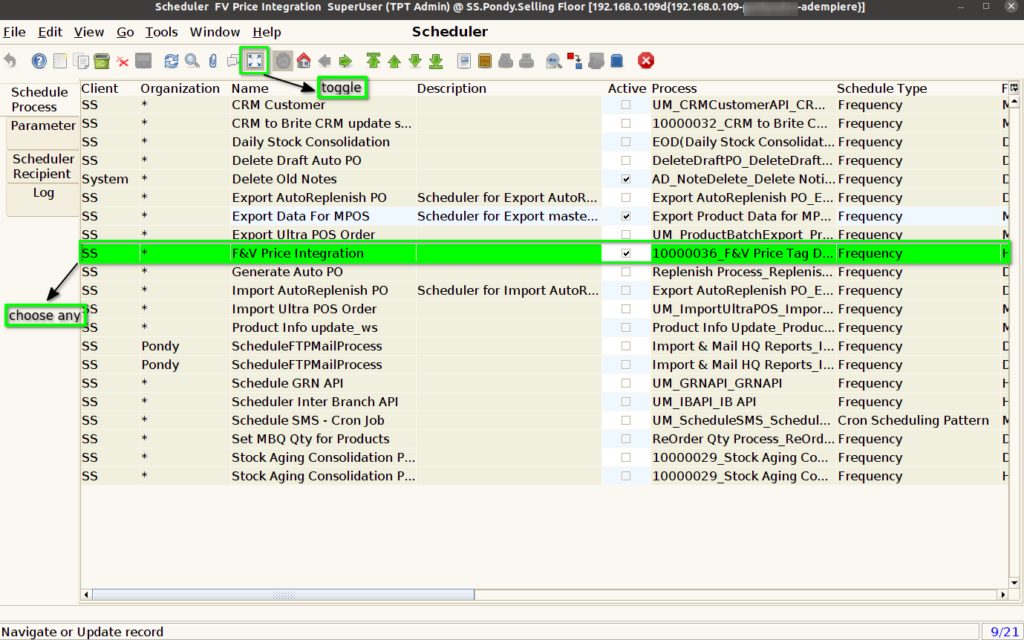Click the green right arrow Detail icon
Viewport: 1024px width, 640px height.
345,61
